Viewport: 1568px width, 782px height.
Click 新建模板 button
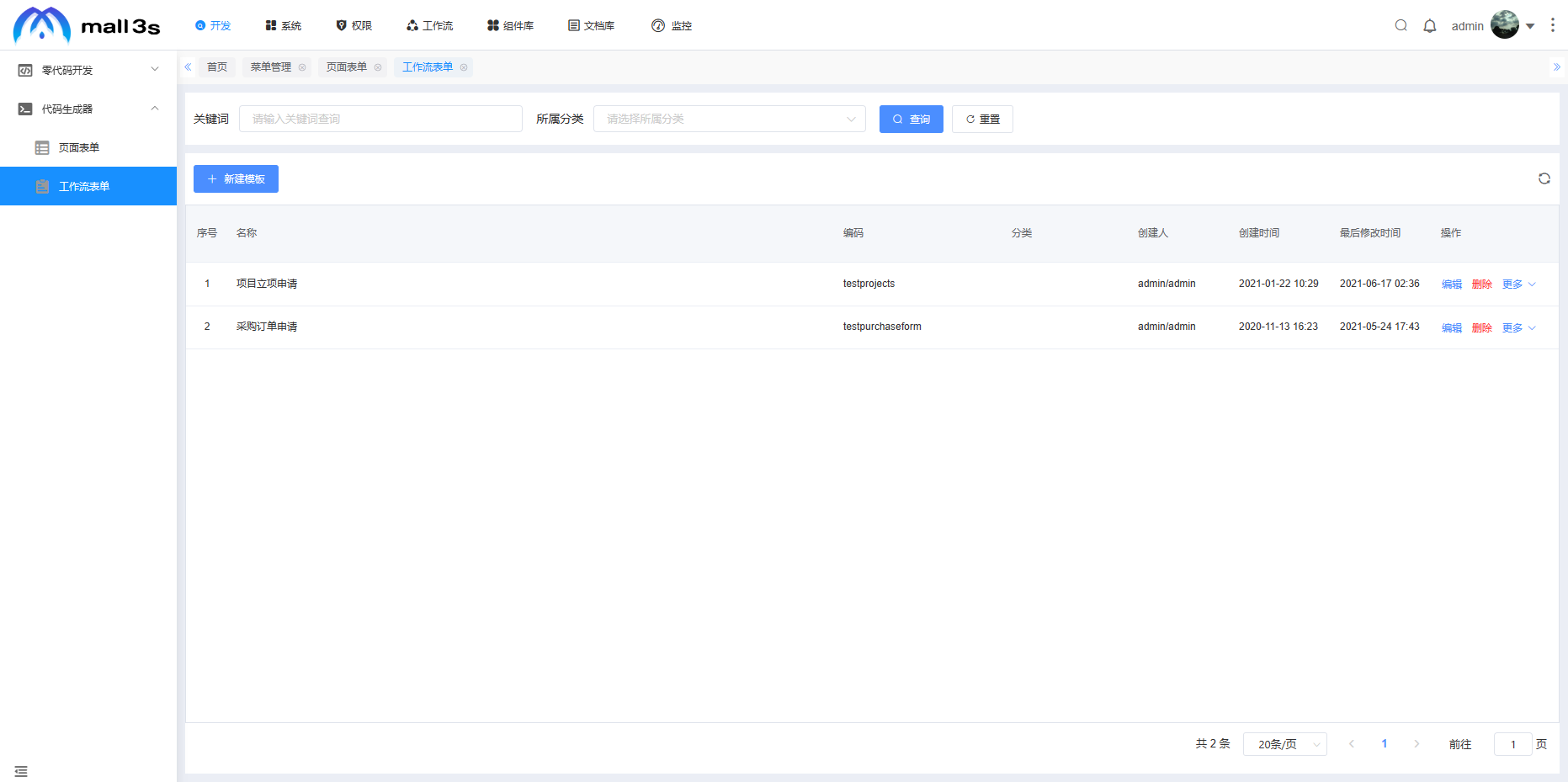click(236, 178)
